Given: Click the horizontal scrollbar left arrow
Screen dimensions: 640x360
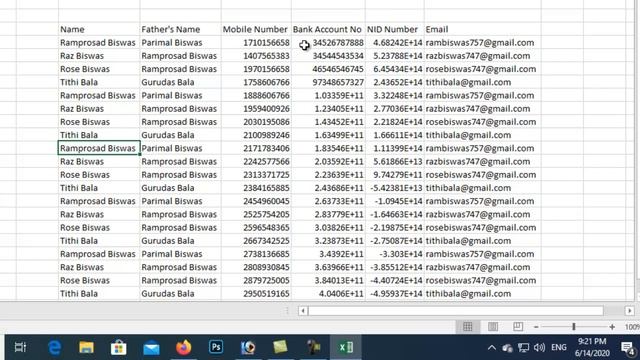Looking at the screenshot, I should 302,311.
